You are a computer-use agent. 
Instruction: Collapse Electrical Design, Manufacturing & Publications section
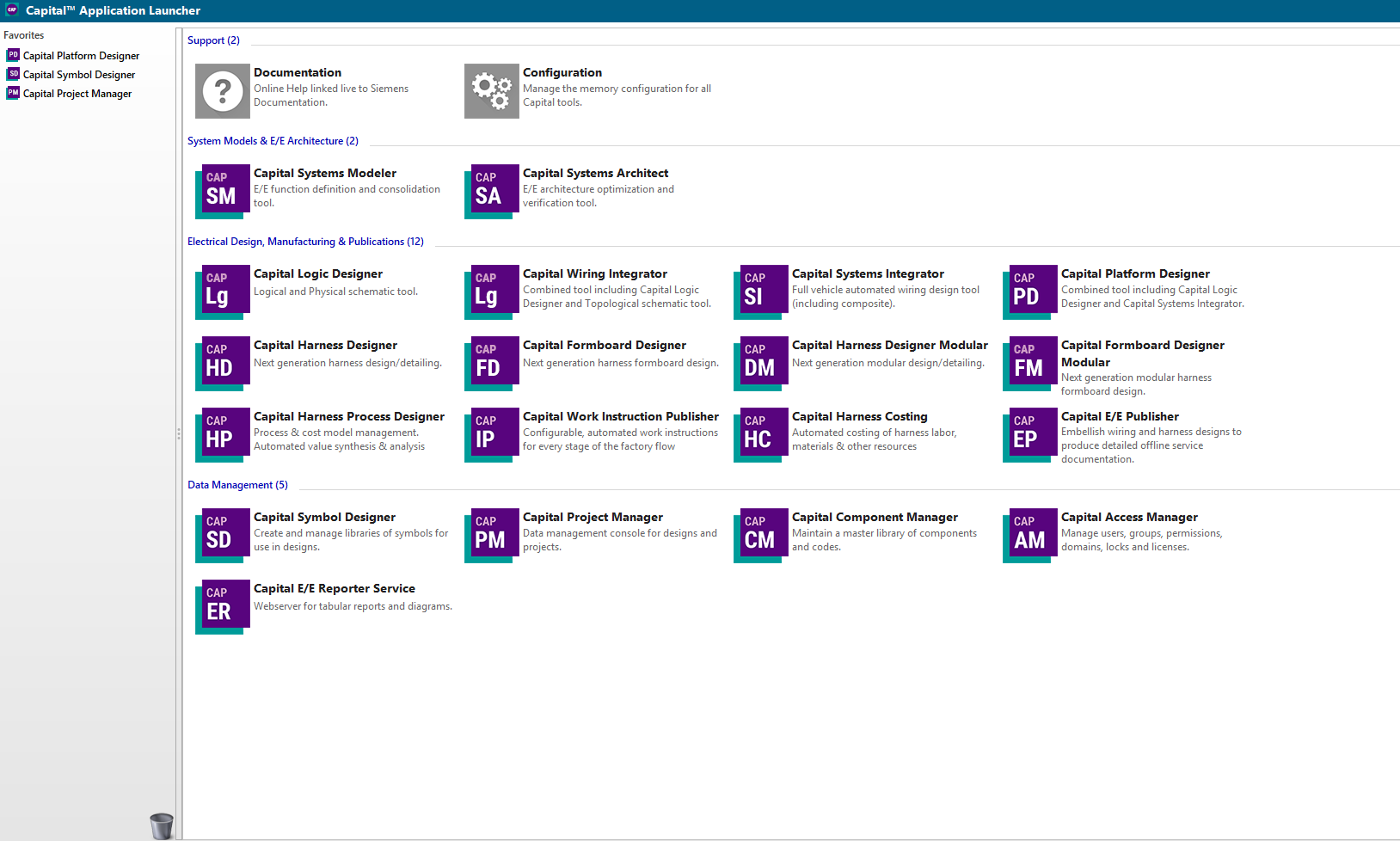[305, 242]
